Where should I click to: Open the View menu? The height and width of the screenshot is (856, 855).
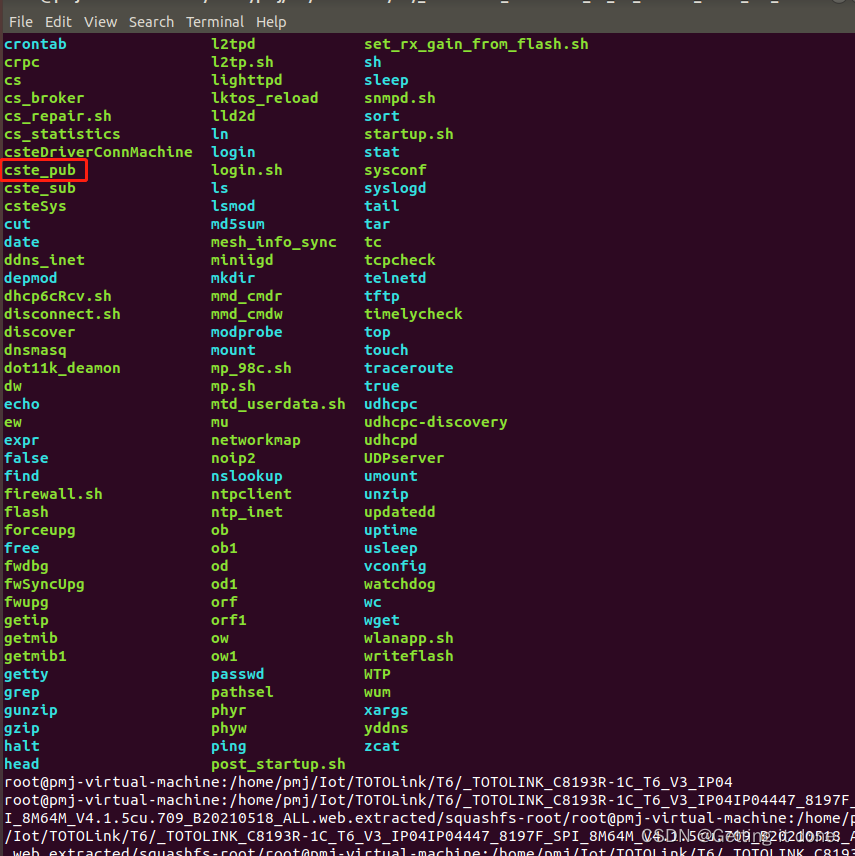[100, 21]
